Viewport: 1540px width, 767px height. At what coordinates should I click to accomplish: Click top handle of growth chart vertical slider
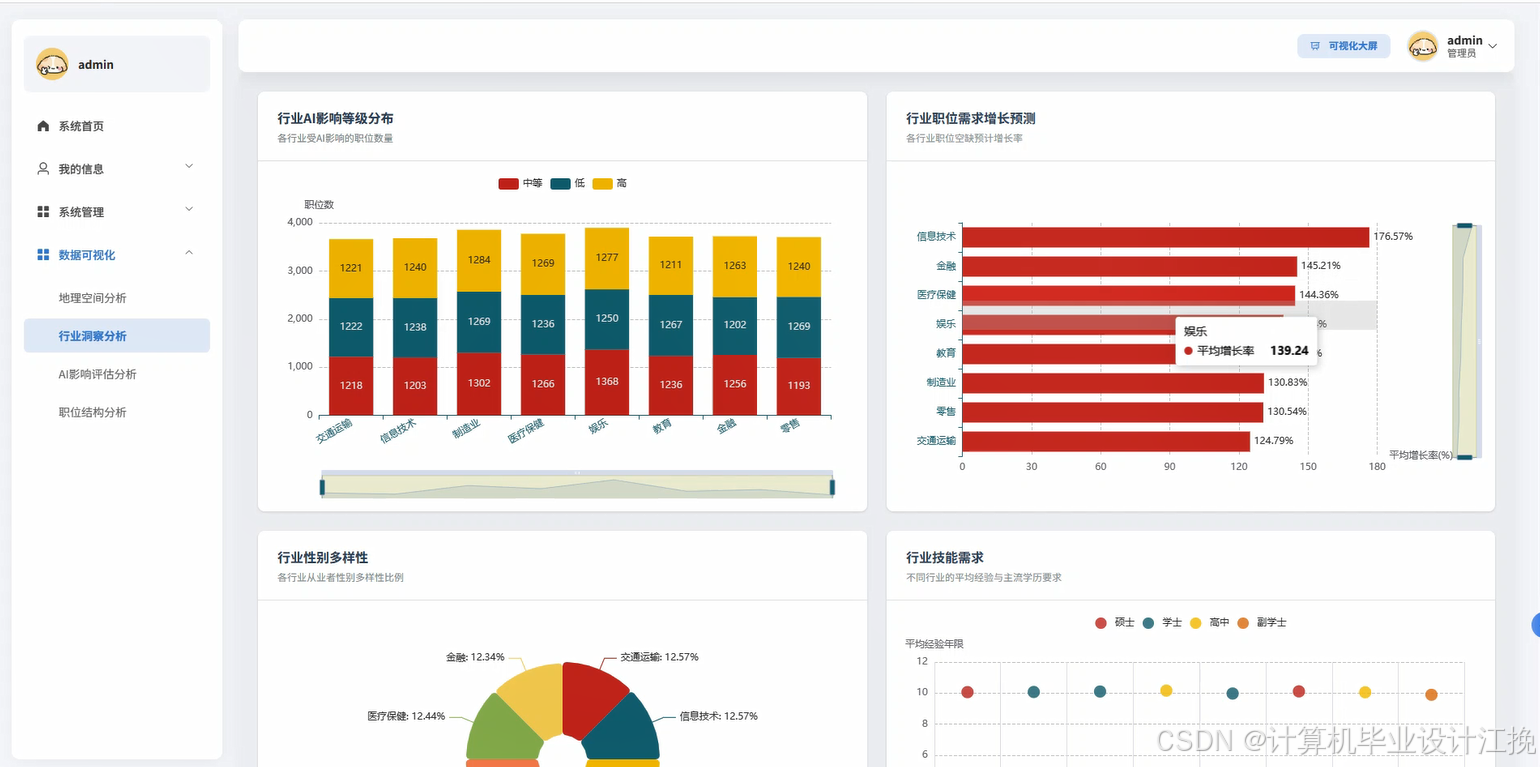(x=1465, y=226)
